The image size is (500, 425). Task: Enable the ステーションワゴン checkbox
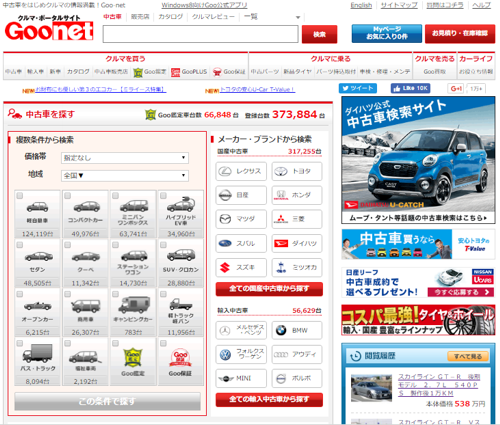click(x=115, y=245)
